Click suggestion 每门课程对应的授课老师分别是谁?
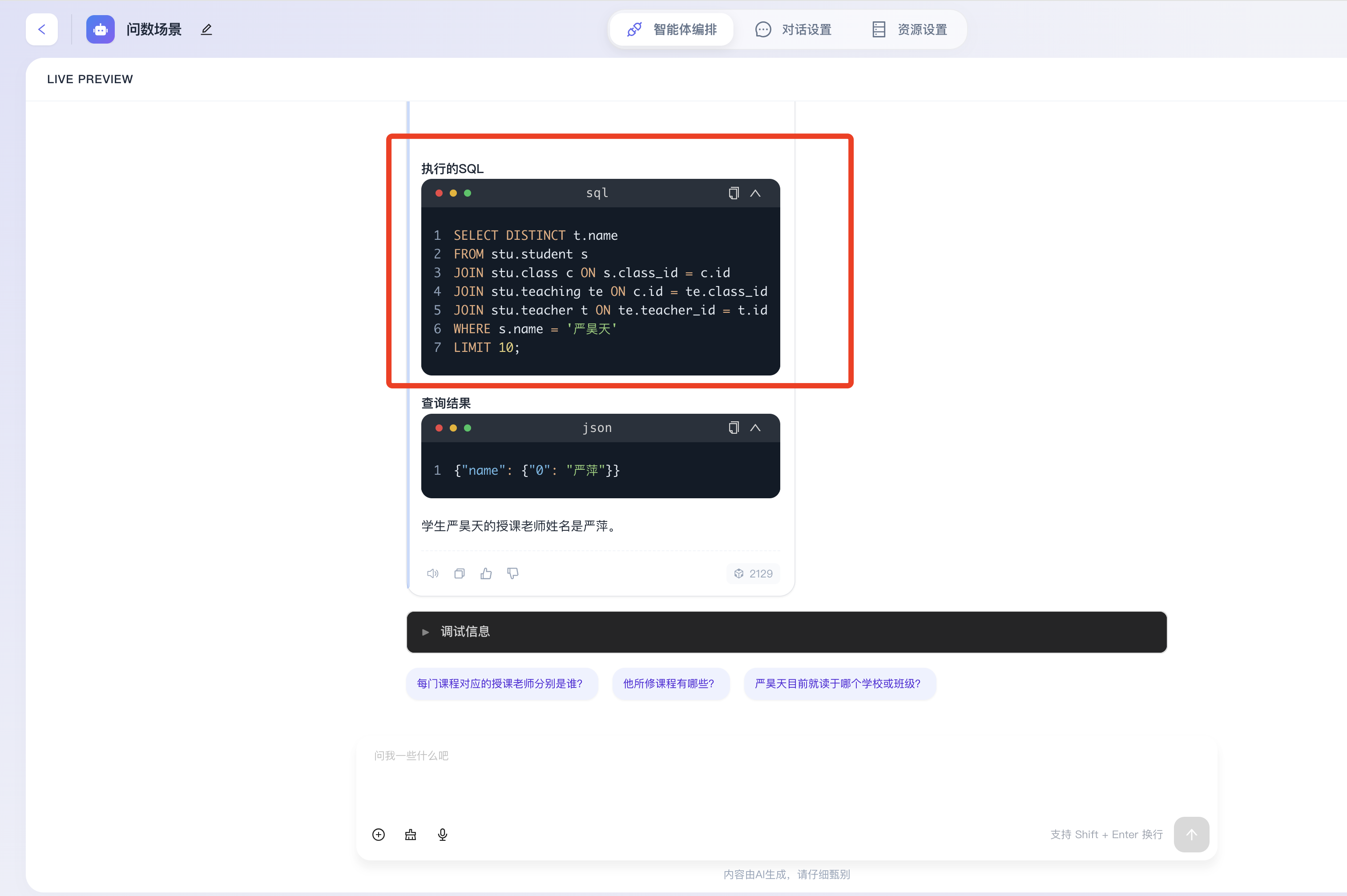Image resolution: width=1347 pixels, height=896 pixels. [x=500, y=683]
